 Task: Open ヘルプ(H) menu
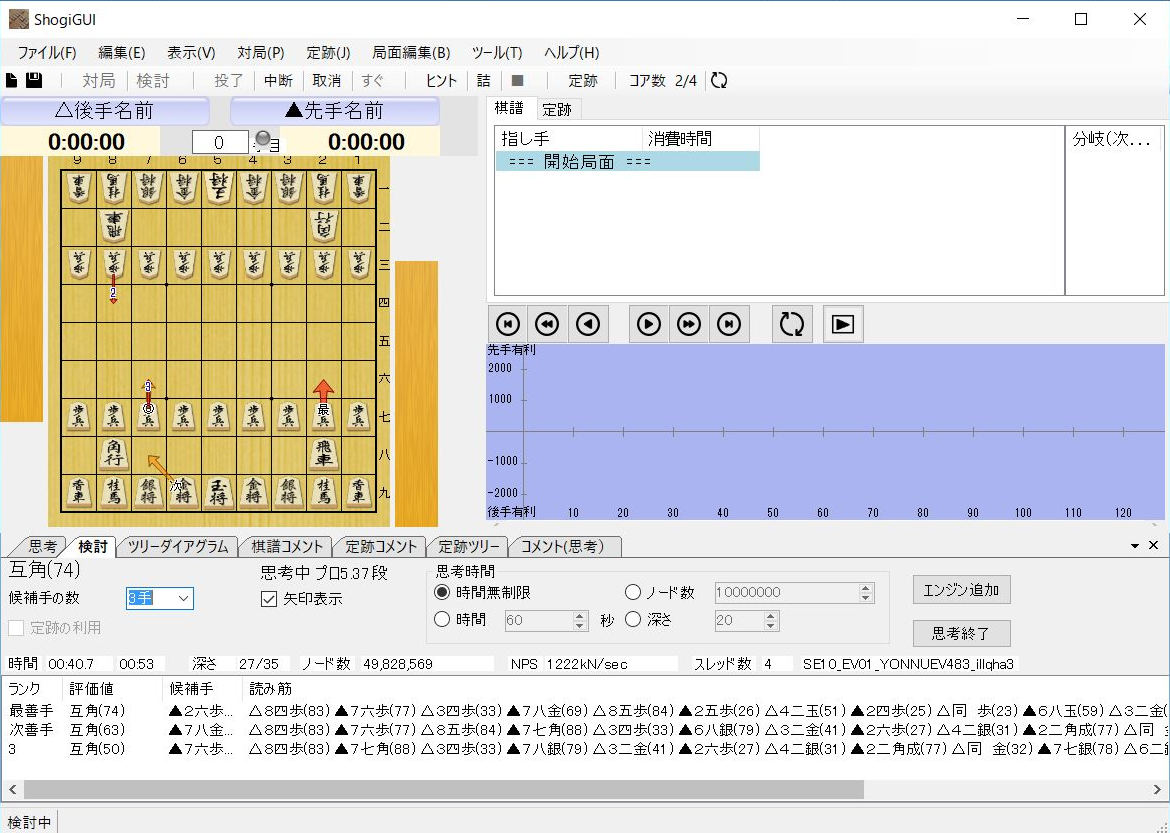click(x=572, y=53)
